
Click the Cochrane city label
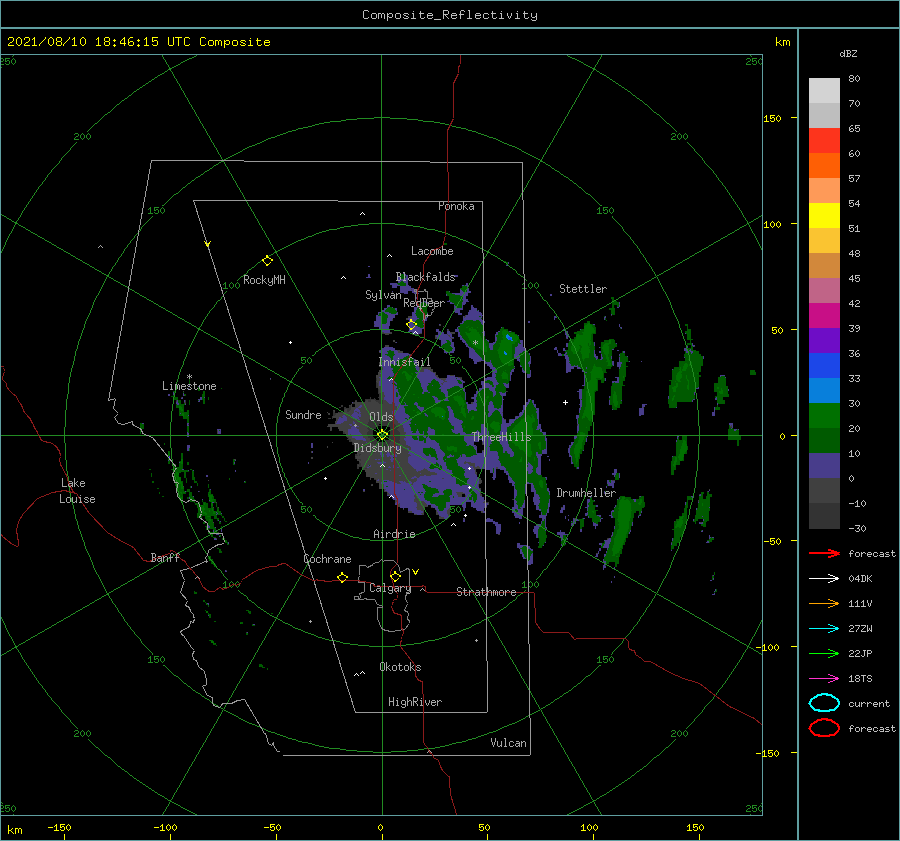point(327,559)
